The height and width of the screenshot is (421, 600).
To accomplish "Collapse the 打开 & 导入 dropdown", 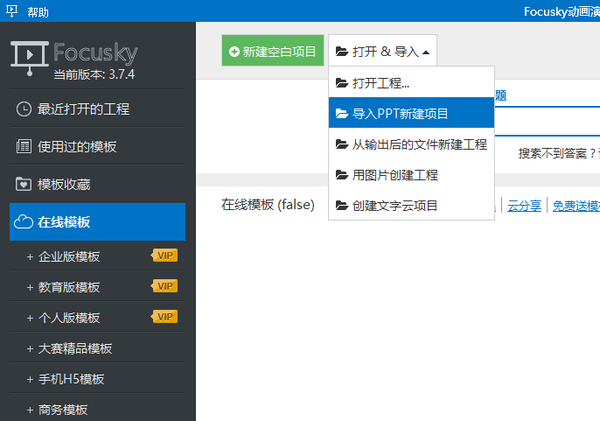I will pos(382,51).
